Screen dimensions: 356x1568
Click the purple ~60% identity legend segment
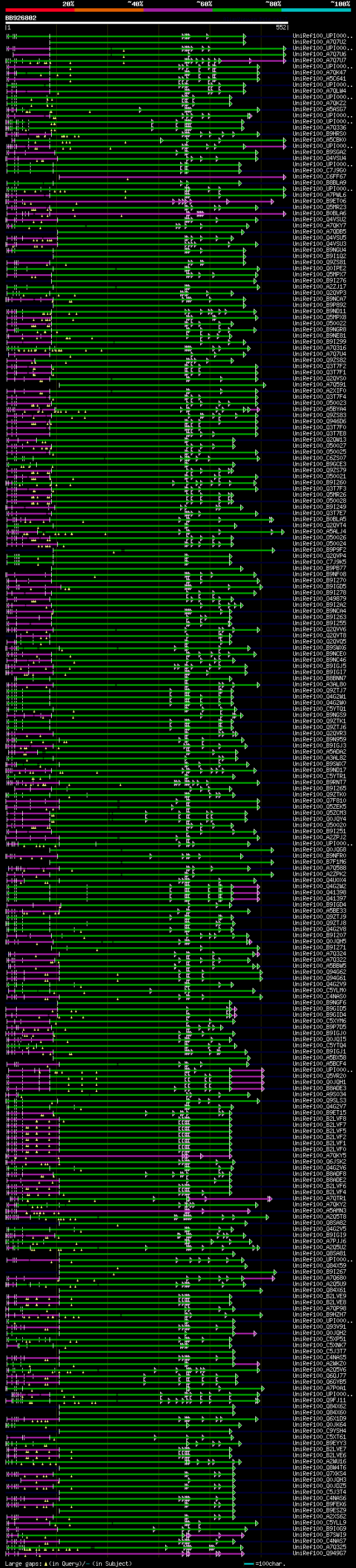tap(177, 10)
